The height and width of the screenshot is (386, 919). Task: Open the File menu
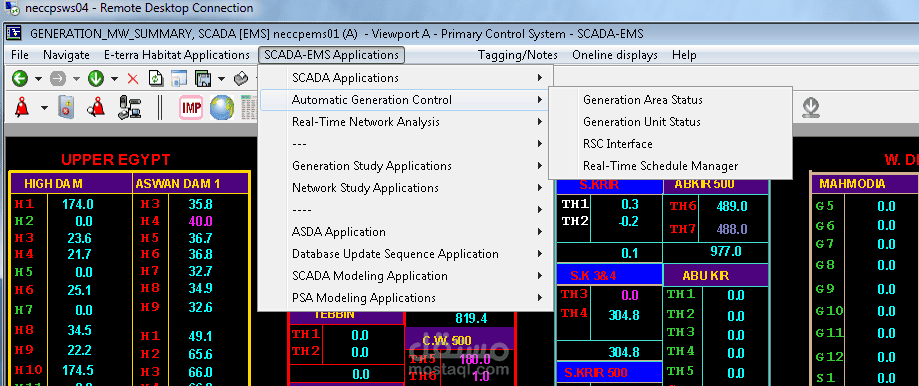coord(19,55)
